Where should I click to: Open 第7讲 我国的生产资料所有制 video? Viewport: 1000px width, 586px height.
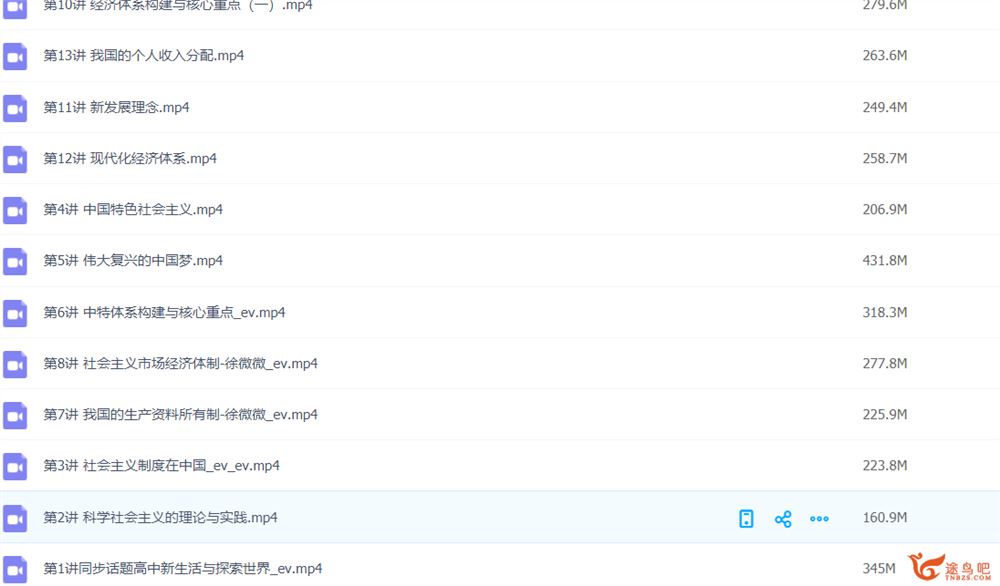point(180,414)
